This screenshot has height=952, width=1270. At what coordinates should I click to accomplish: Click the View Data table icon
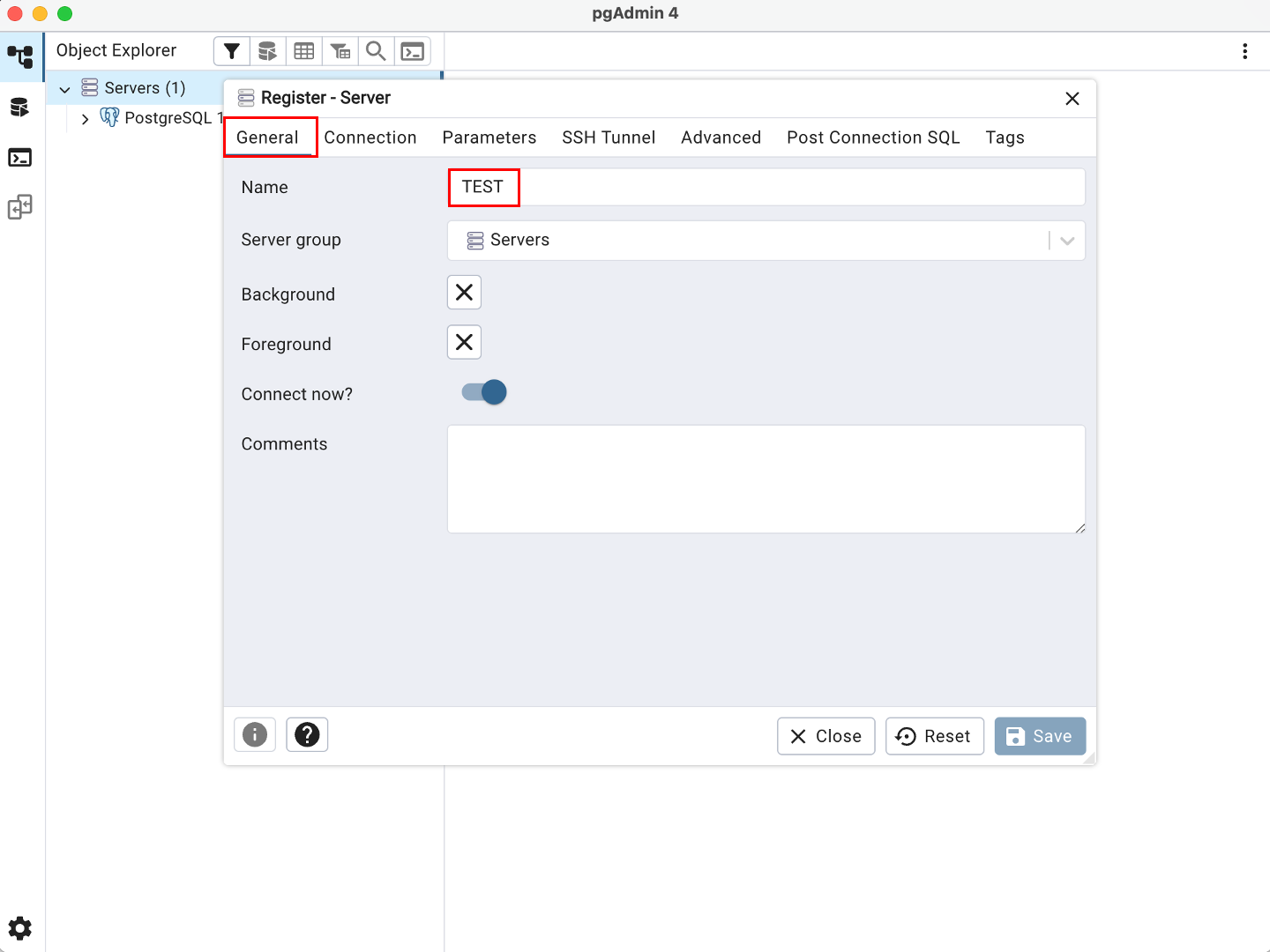tap(304, 51)
